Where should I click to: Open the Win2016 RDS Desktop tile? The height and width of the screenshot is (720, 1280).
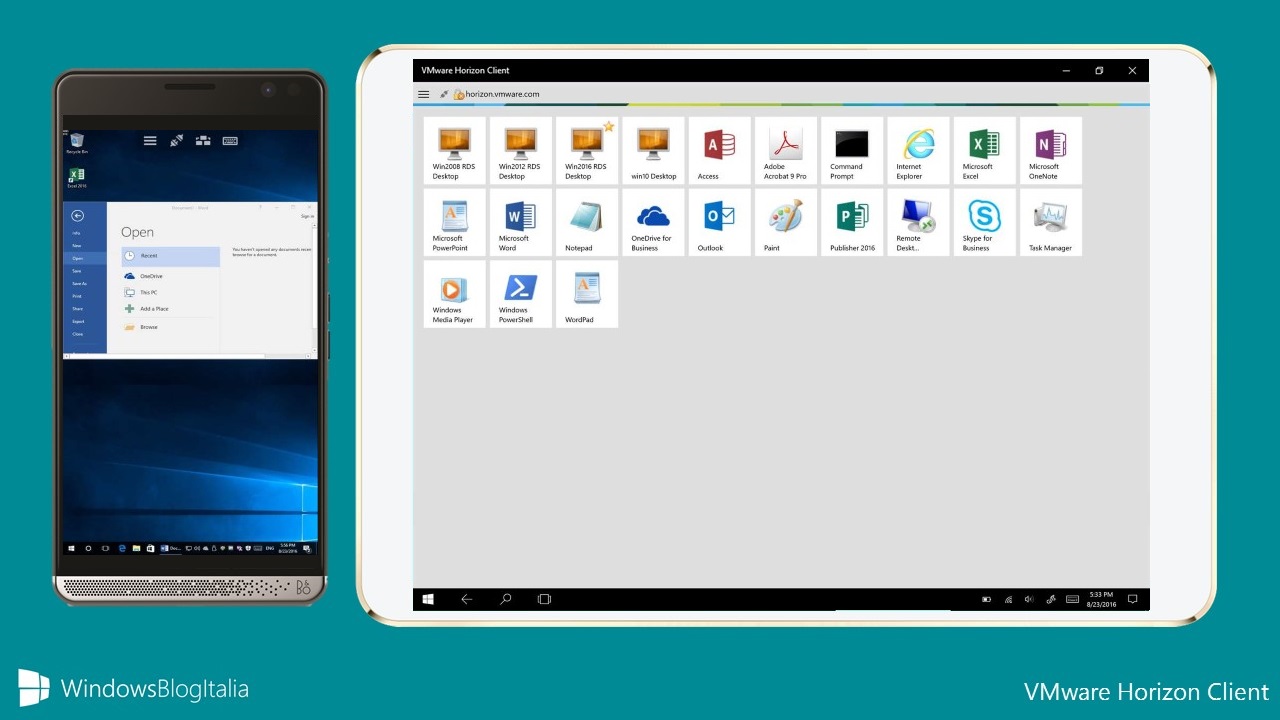(x=587, y=151)
